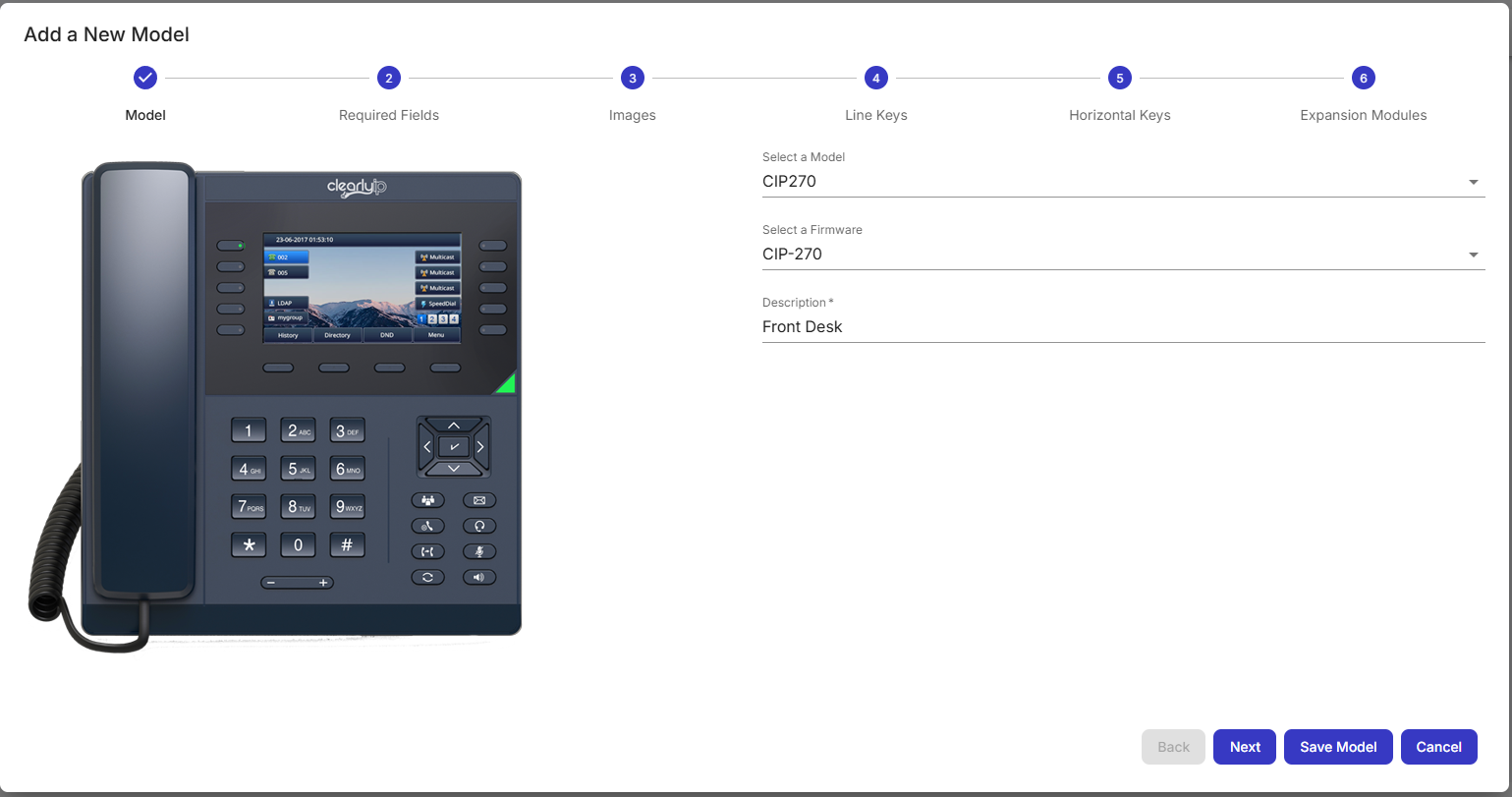Go to step 5 Horizontal Keys
The height and width of the screenshot is (797, 1512).
click(x=1120, y=78)
